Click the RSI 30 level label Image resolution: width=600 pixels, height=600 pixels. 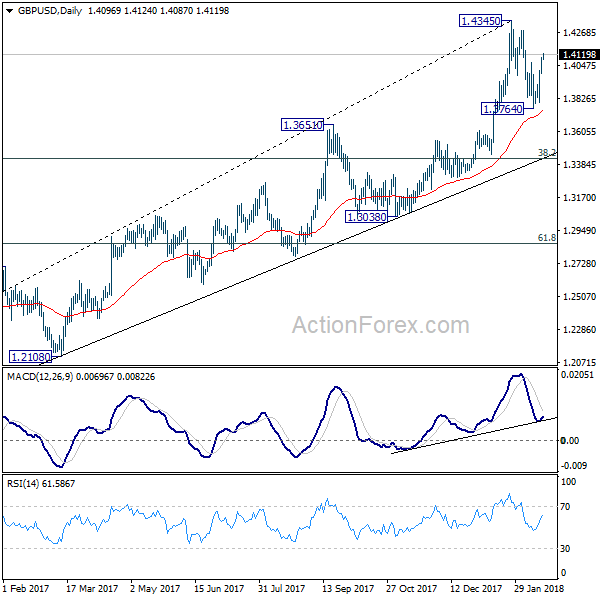point(565,549)
